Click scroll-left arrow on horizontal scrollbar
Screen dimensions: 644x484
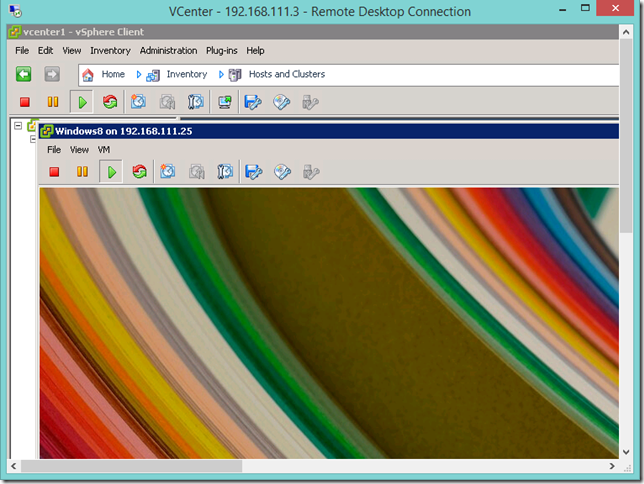[x=14, y=466]
